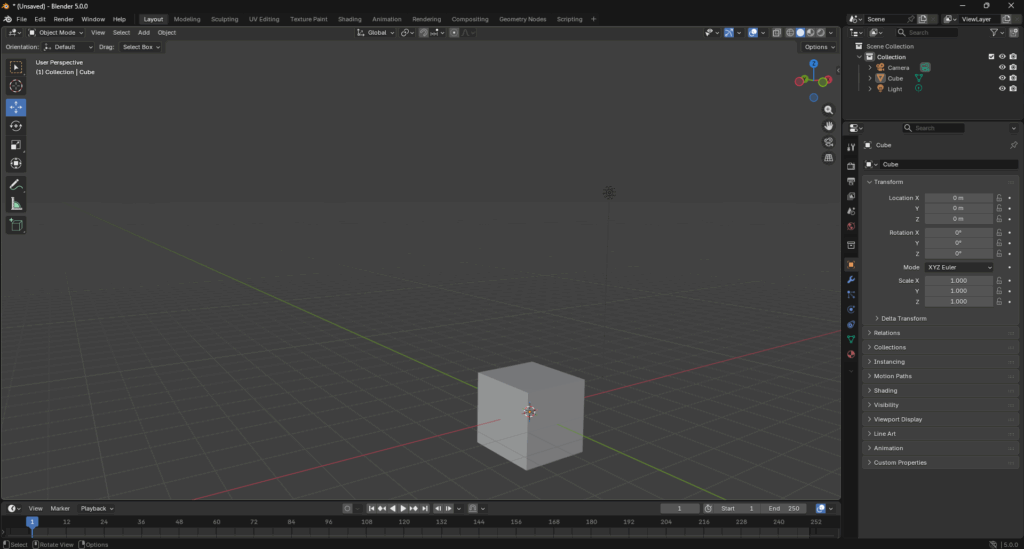
Task: Click the Location X value field
Action: click(x=958, y=198)
